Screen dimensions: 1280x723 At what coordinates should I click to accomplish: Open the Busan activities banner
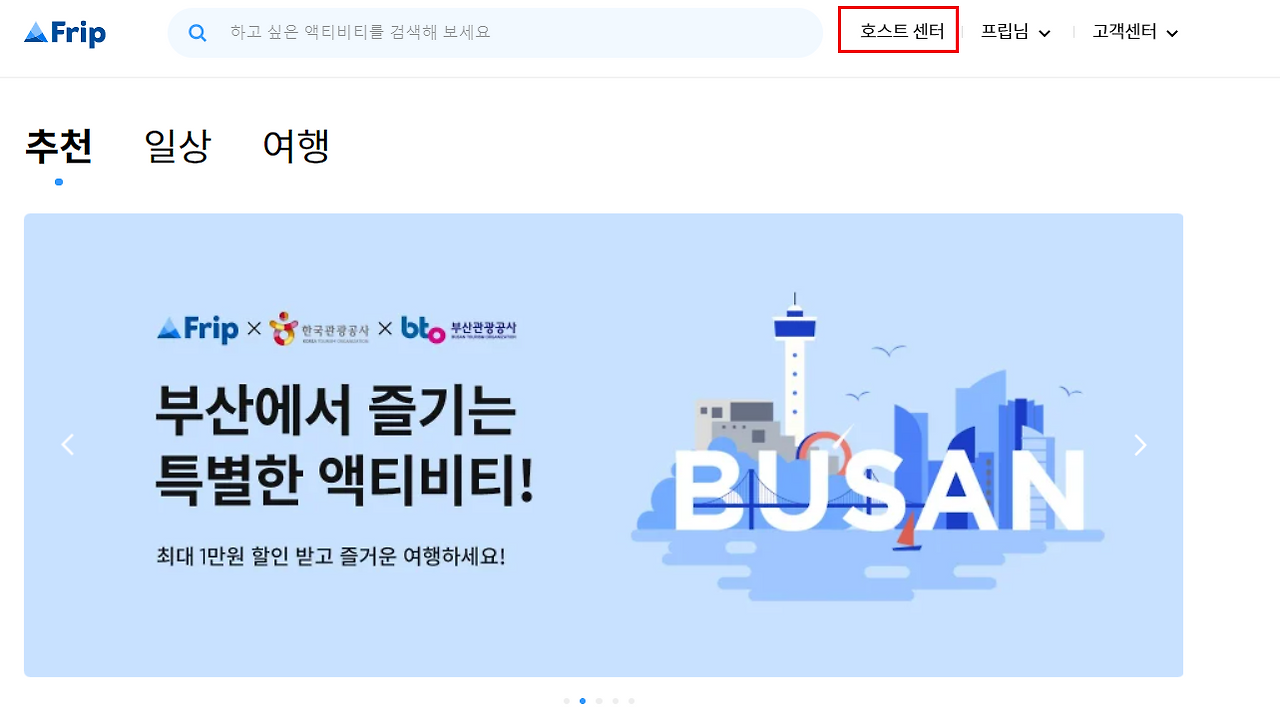(604, 445)
